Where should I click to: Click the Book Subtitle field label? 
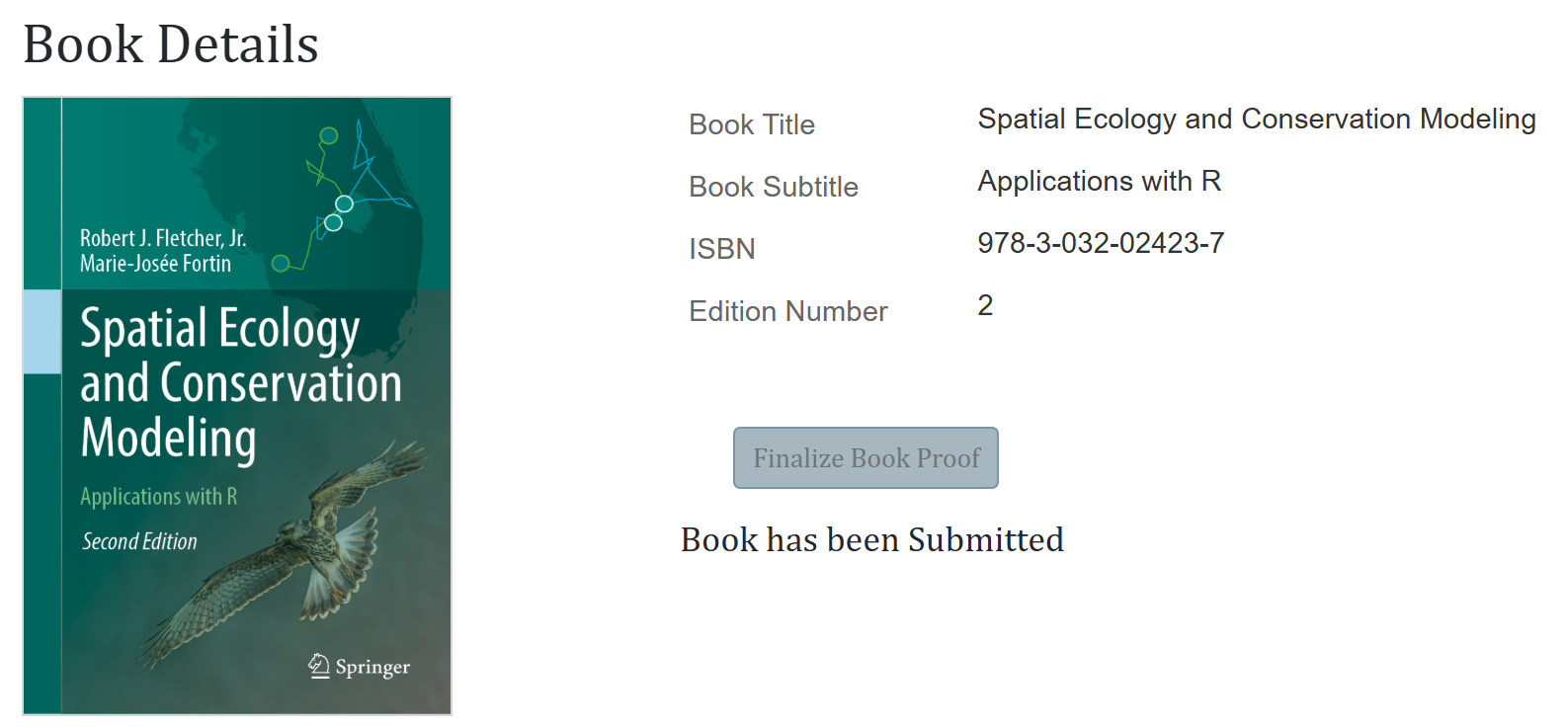pos(773,188)
